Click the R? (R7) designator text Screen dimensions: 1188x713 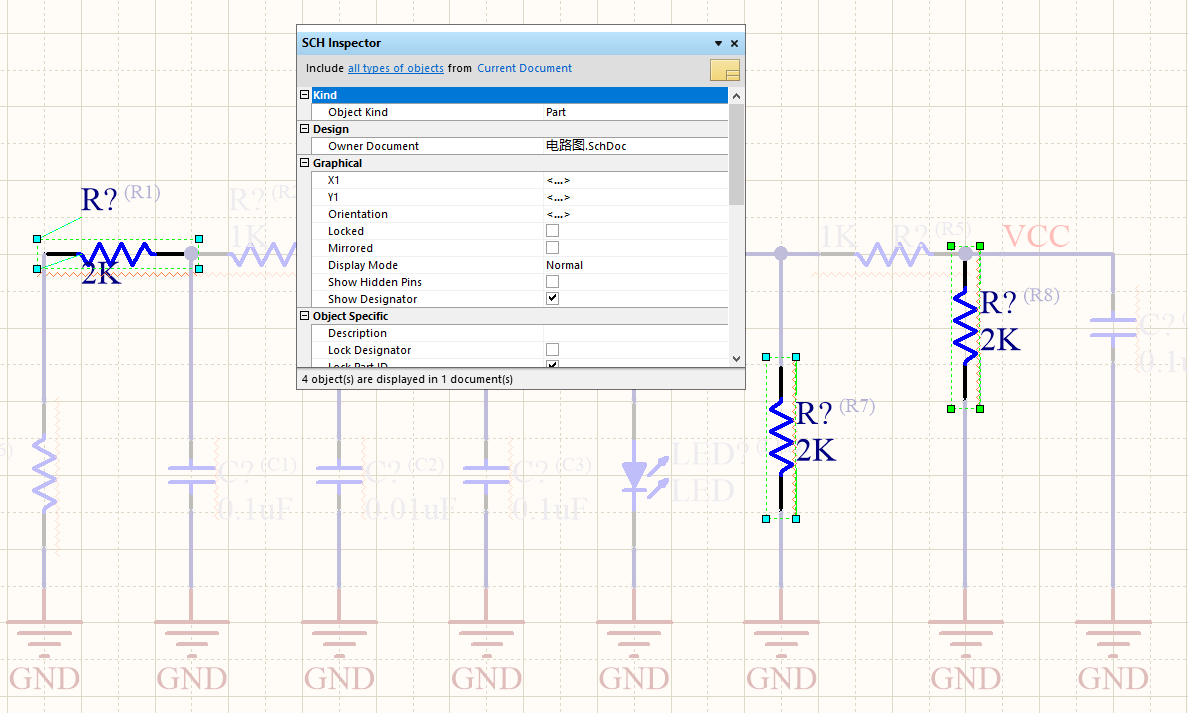(814, 414)
